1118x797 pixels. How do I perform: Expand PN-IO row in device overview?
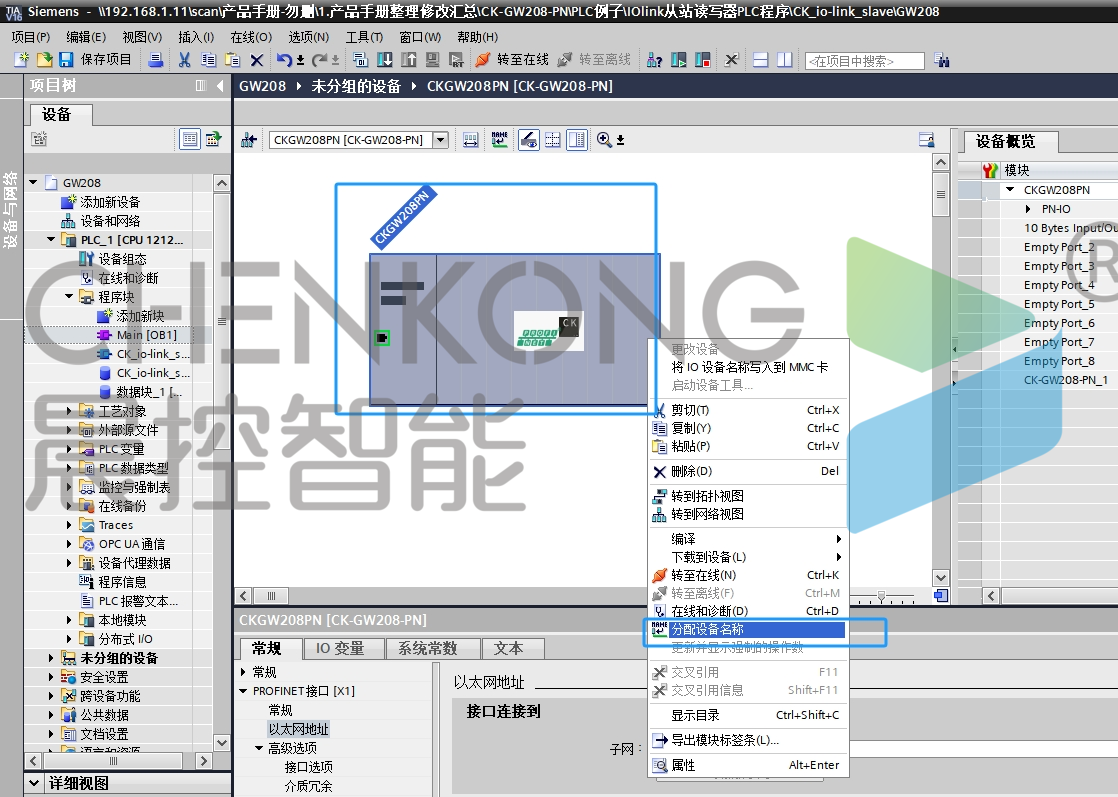(1028, 209)
